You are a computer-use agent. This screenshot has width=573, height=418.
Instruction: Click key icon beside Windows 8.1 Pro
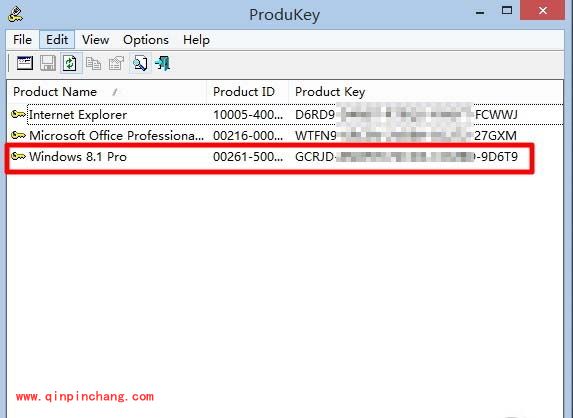click(x=18, y=156)
